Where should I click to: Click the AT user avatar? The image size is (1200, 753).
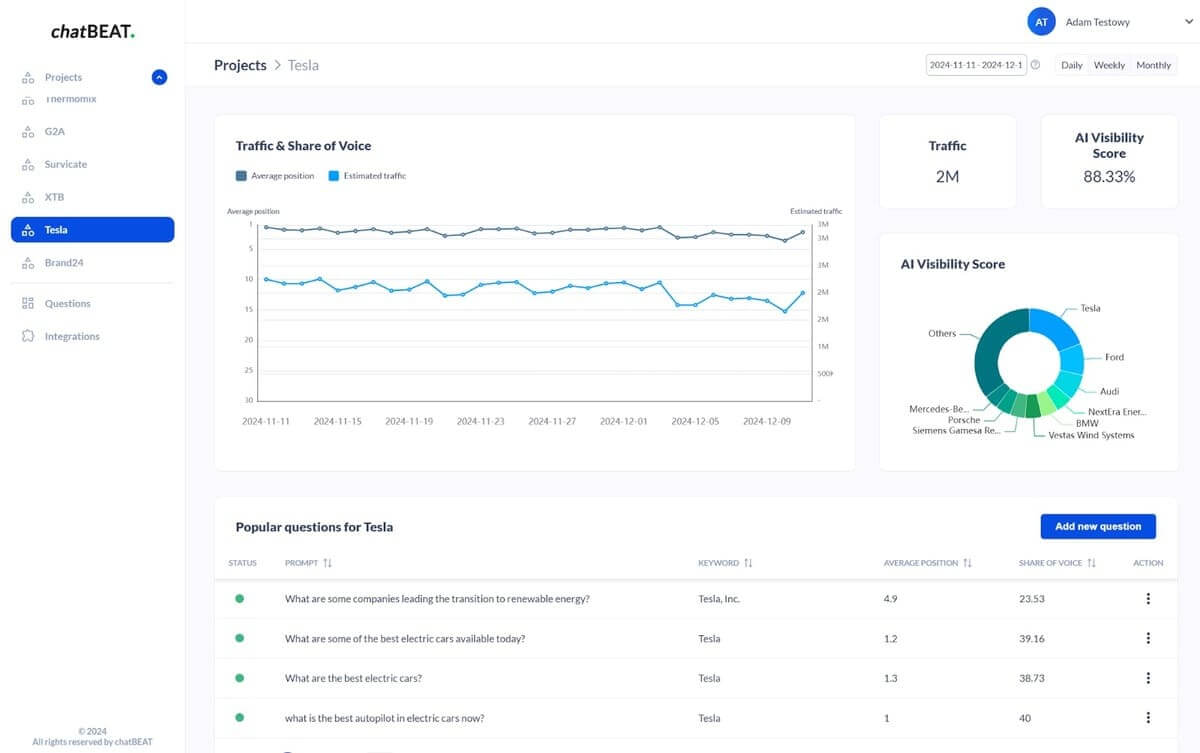[1041, 21]
